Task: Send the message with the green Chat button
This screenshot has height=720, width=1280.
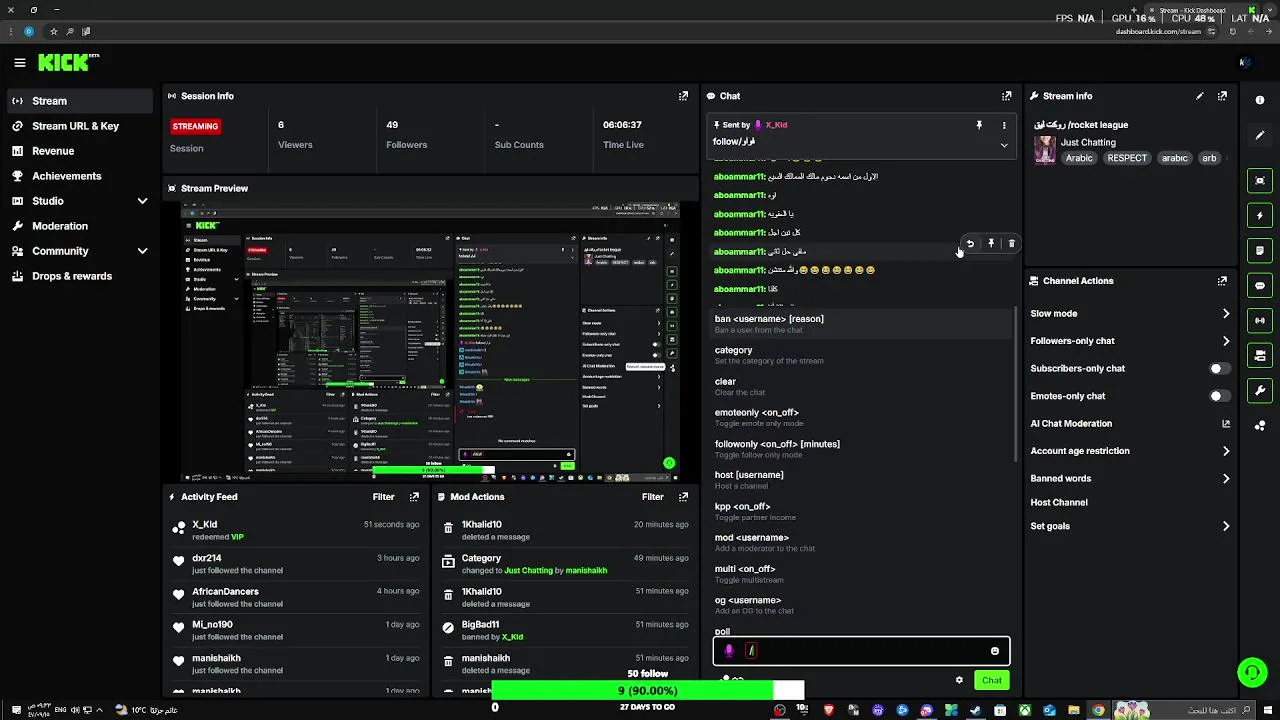Action: coord(991,680)
